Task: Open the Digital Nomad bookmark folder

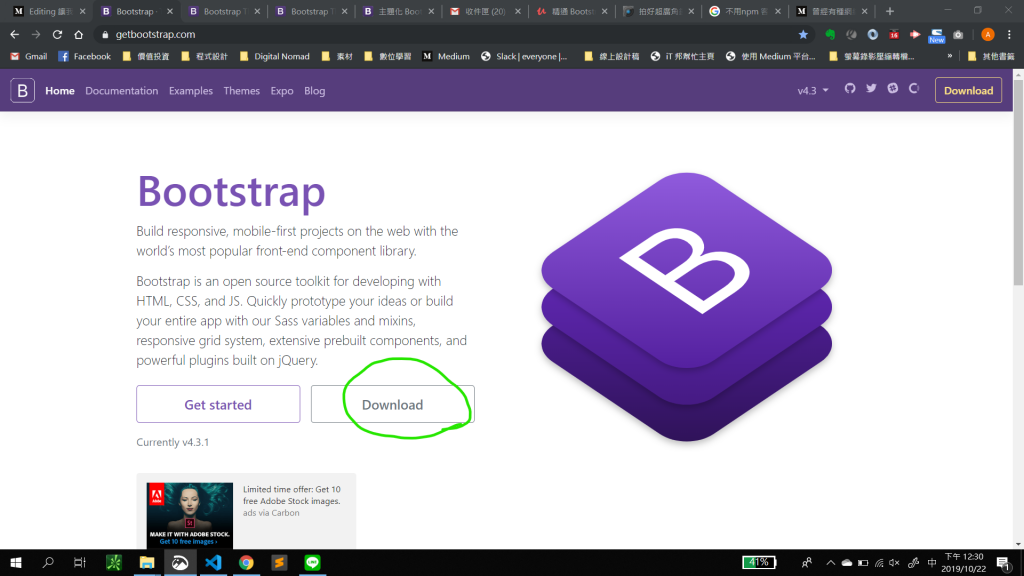Action: (x=274, y=56)
